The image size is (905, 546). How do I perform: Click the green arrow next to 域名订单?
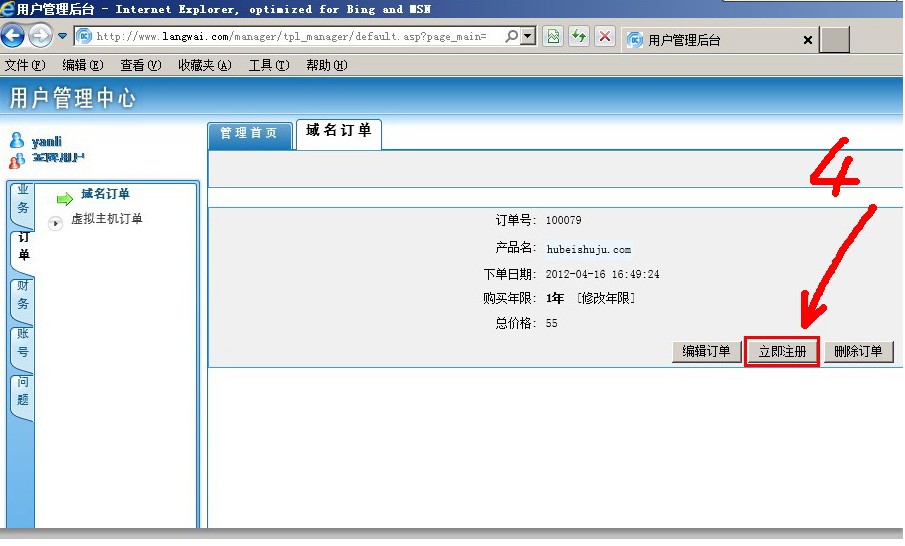coord(65,197)
